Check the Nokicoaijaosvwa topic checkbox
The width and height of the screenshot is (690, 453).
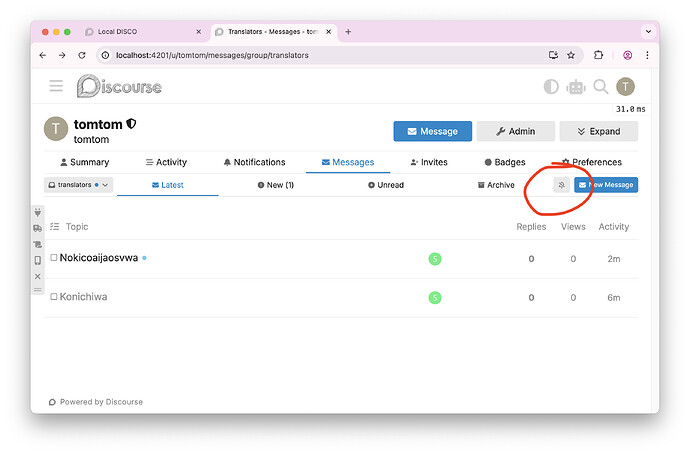point(54,258)
